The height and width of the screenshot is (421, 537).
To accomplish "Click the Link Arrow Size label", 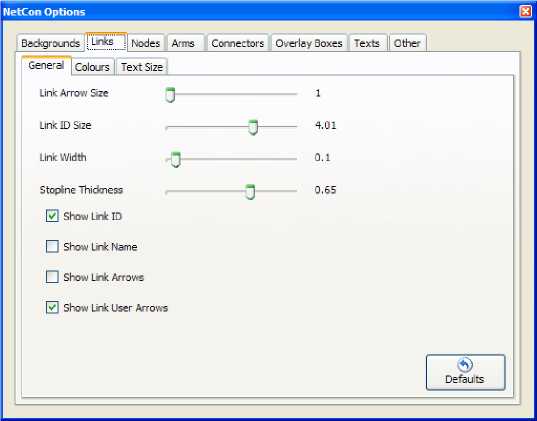I will tap(74, 93).
